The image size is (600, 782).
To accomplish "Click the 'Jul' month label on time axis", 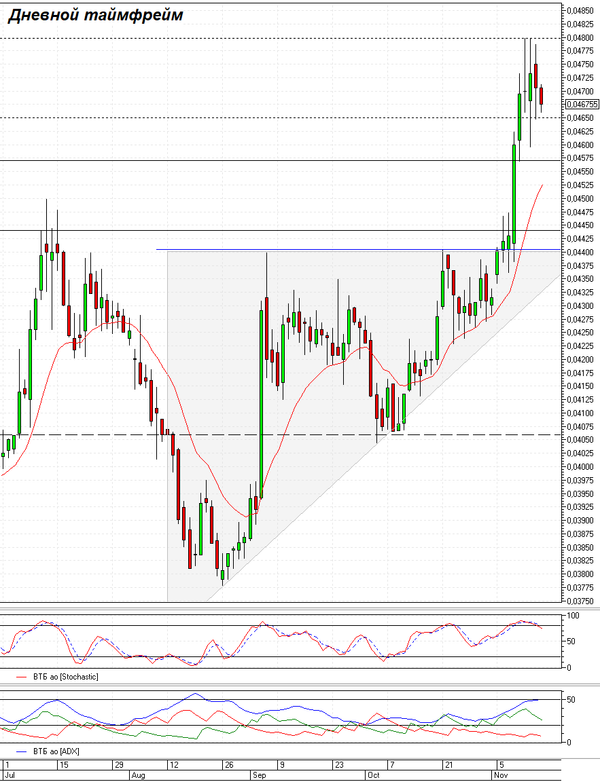I will pyautogui.click(x=9, y=776).
